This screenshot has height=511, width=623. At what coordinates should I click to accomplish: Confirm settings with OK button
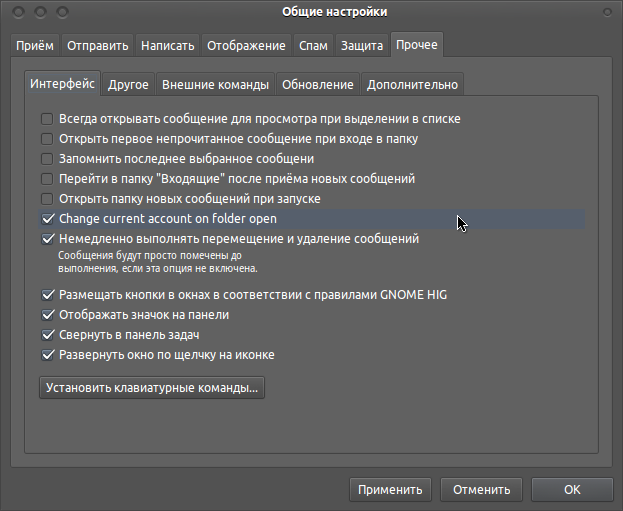click(572, 490)
